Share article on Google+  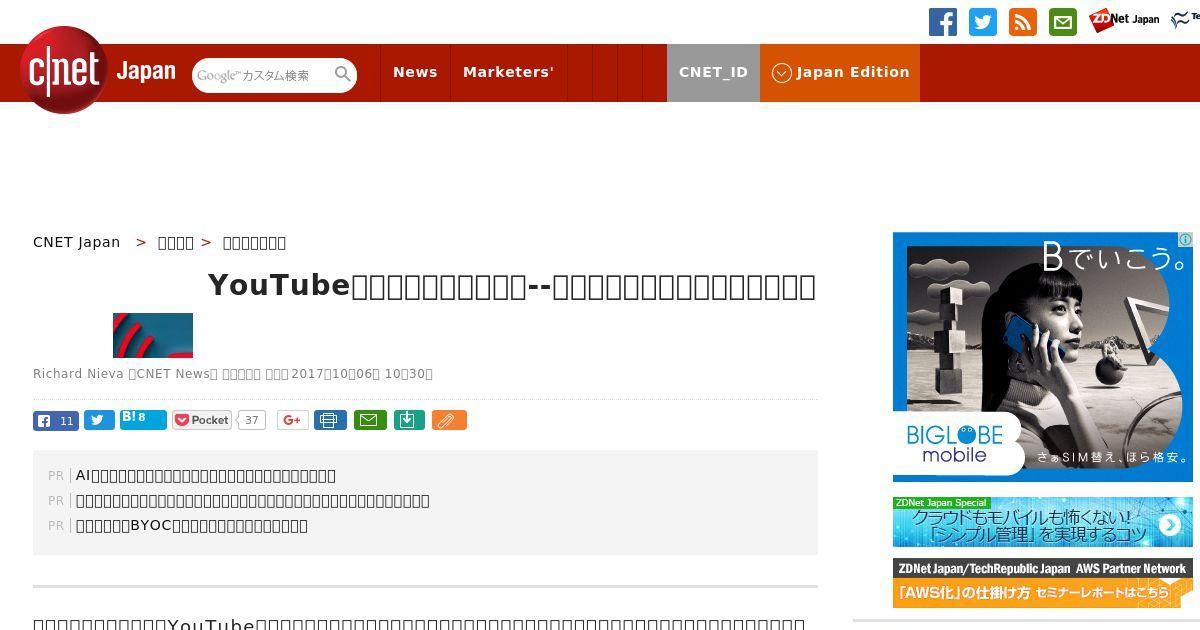coord(292,420)
